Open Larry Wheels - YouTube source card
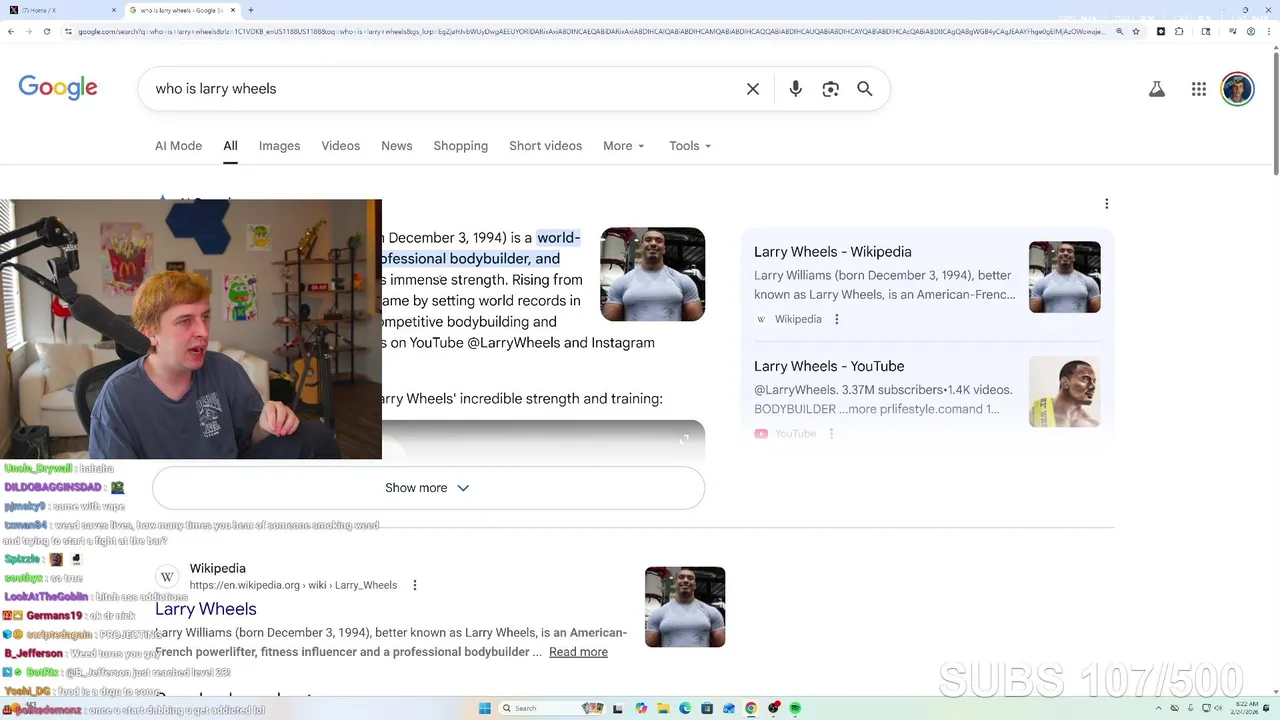This screenshot has height=720, width=1280. (829, 366)
